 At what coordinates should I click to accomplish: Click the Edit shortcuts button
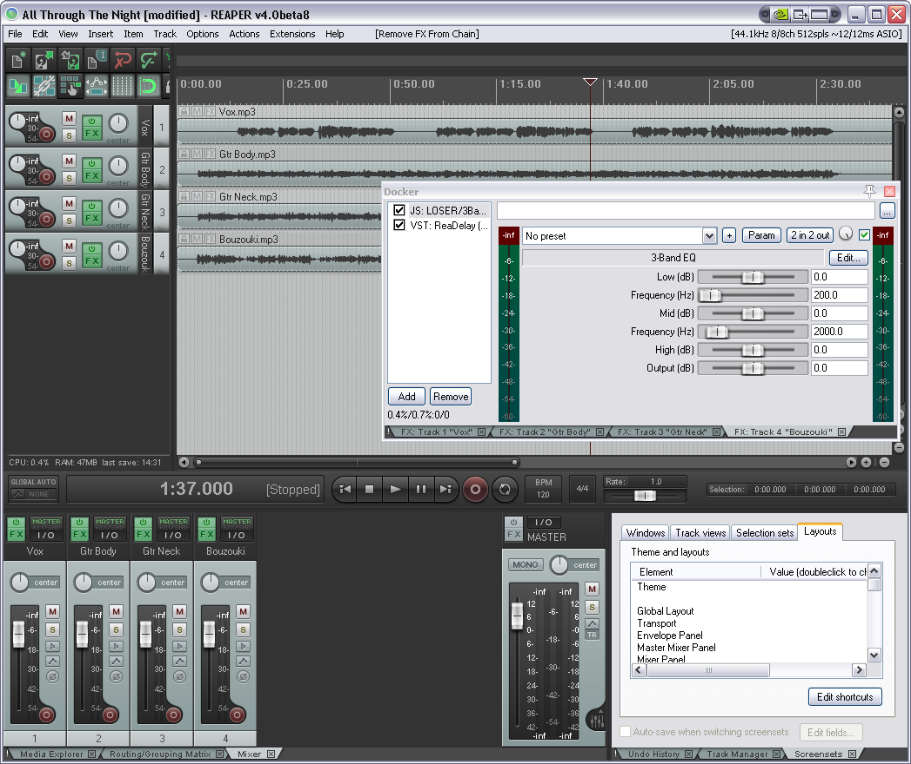845,697
